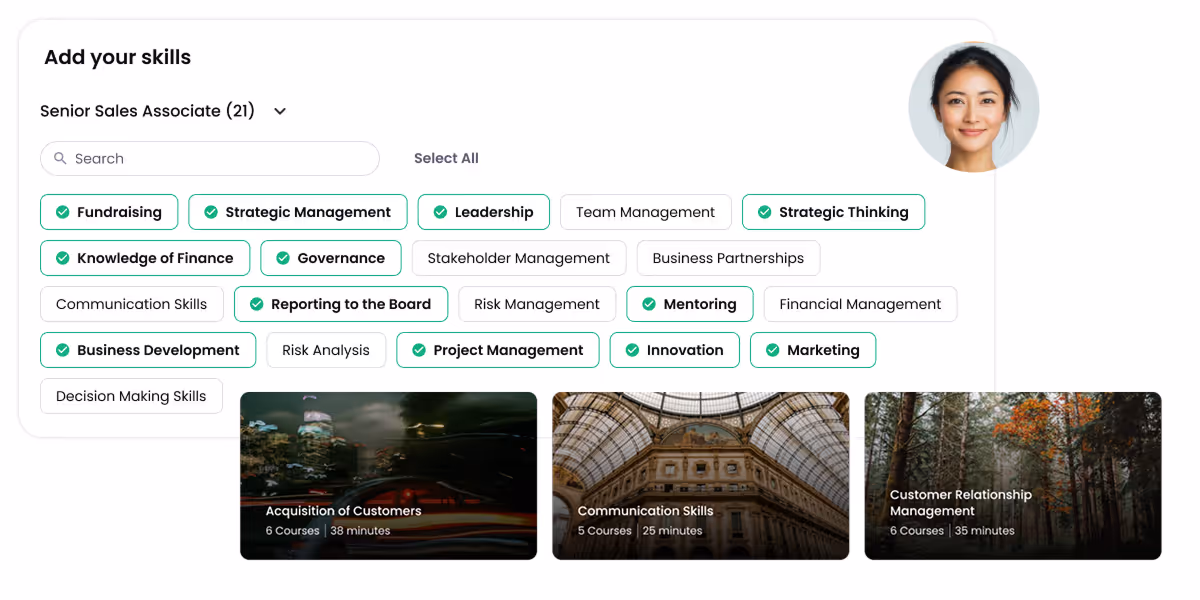Open the Acquisition of Customers course card
The width and height of the screenshot is (1200, 600).
[x=388, y=476]
